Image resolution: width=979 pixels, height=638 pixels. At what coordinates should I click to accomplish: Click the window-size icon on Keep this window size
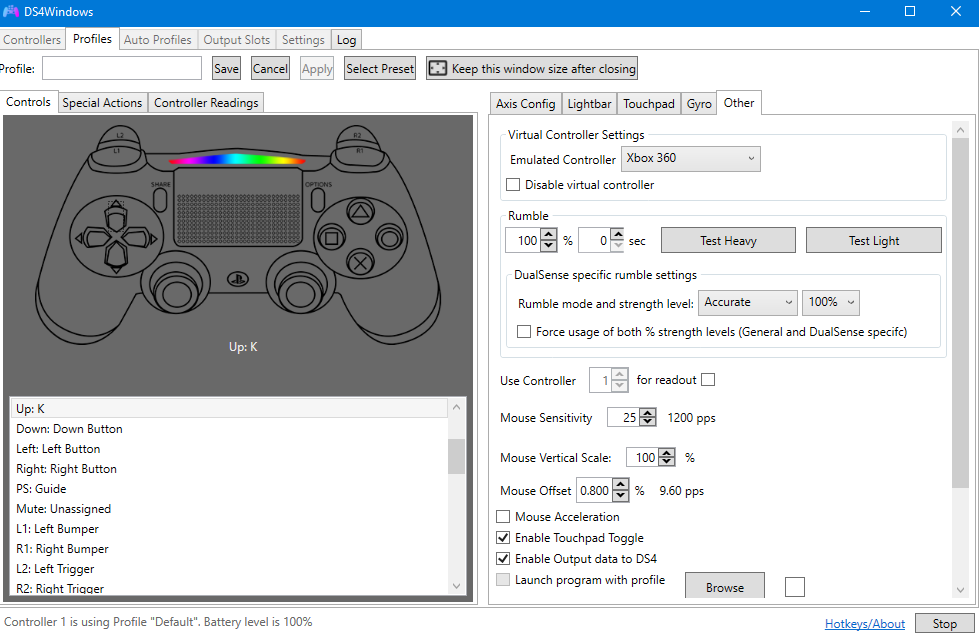pyautogui.click(x=437, y=69)
